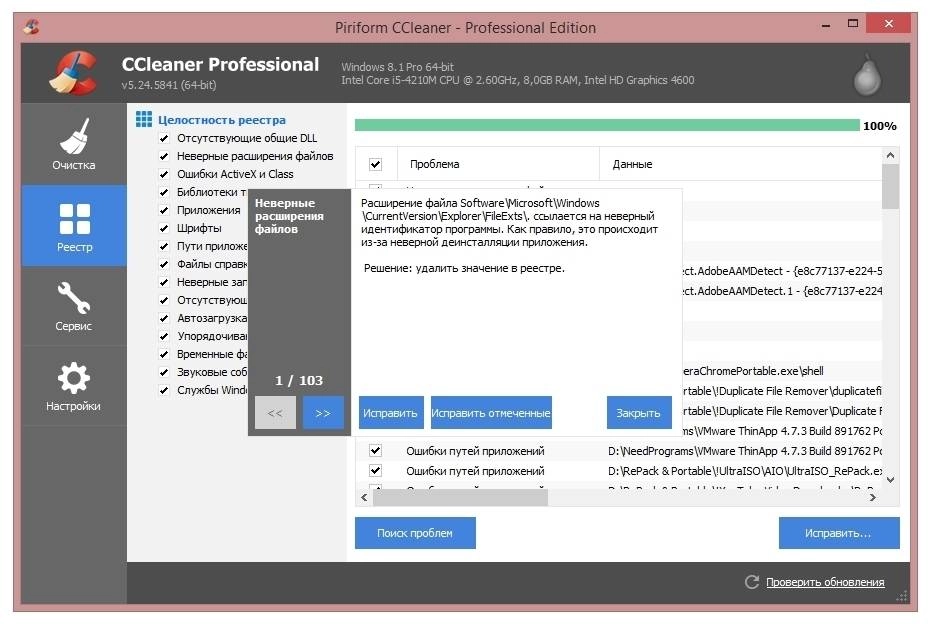Open the Настройки (Options) gear section
Image resolution: width=935 pixels, height=631 pixels.
[74, 386]
